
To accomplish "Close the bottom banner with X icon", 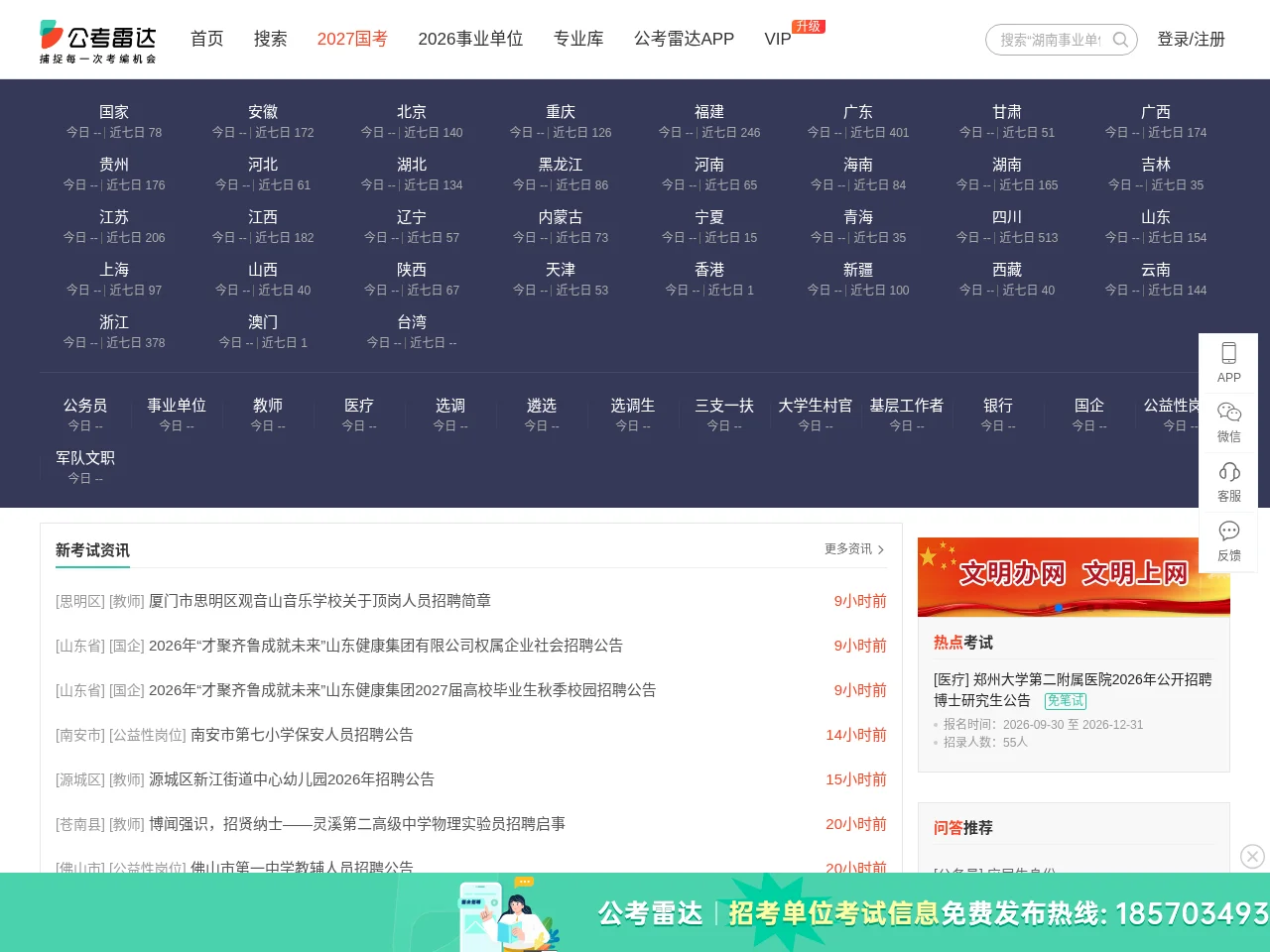I will 1252,856.
